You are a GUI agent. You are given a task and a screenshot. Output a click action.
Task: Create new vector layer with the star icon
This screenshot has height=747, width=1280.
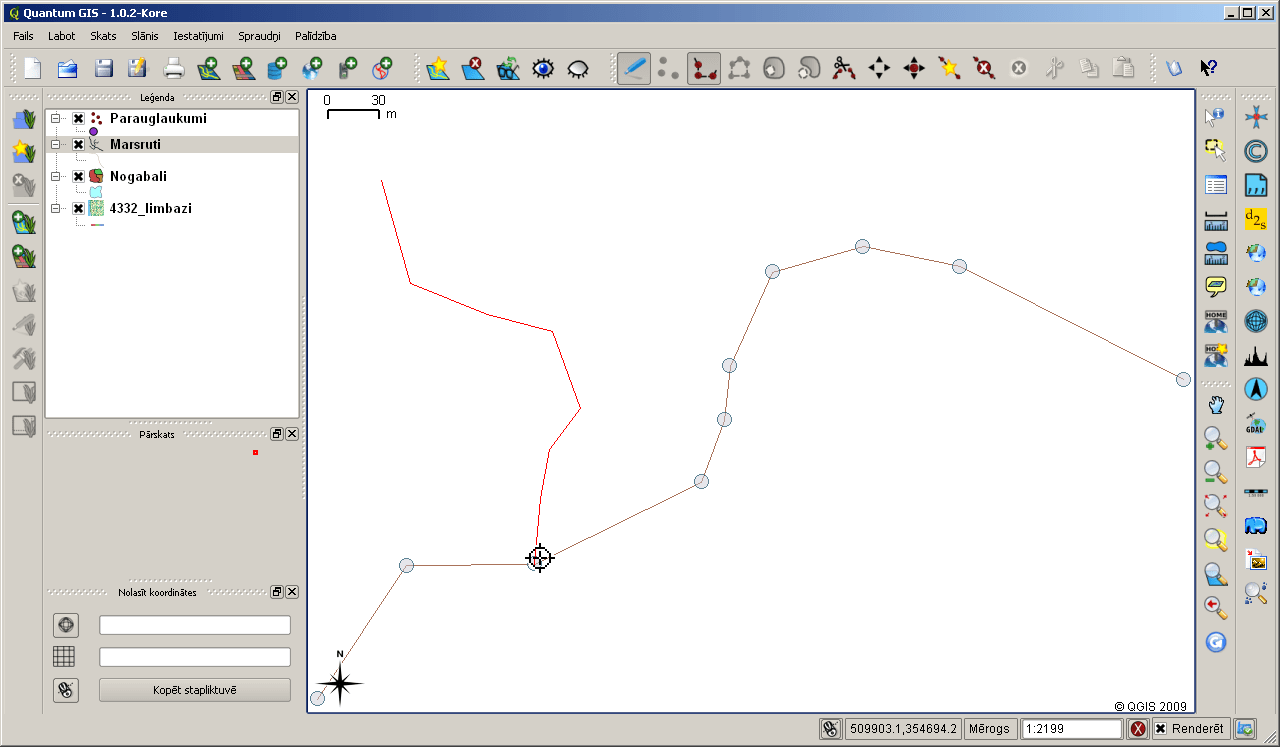click(438, 68)
